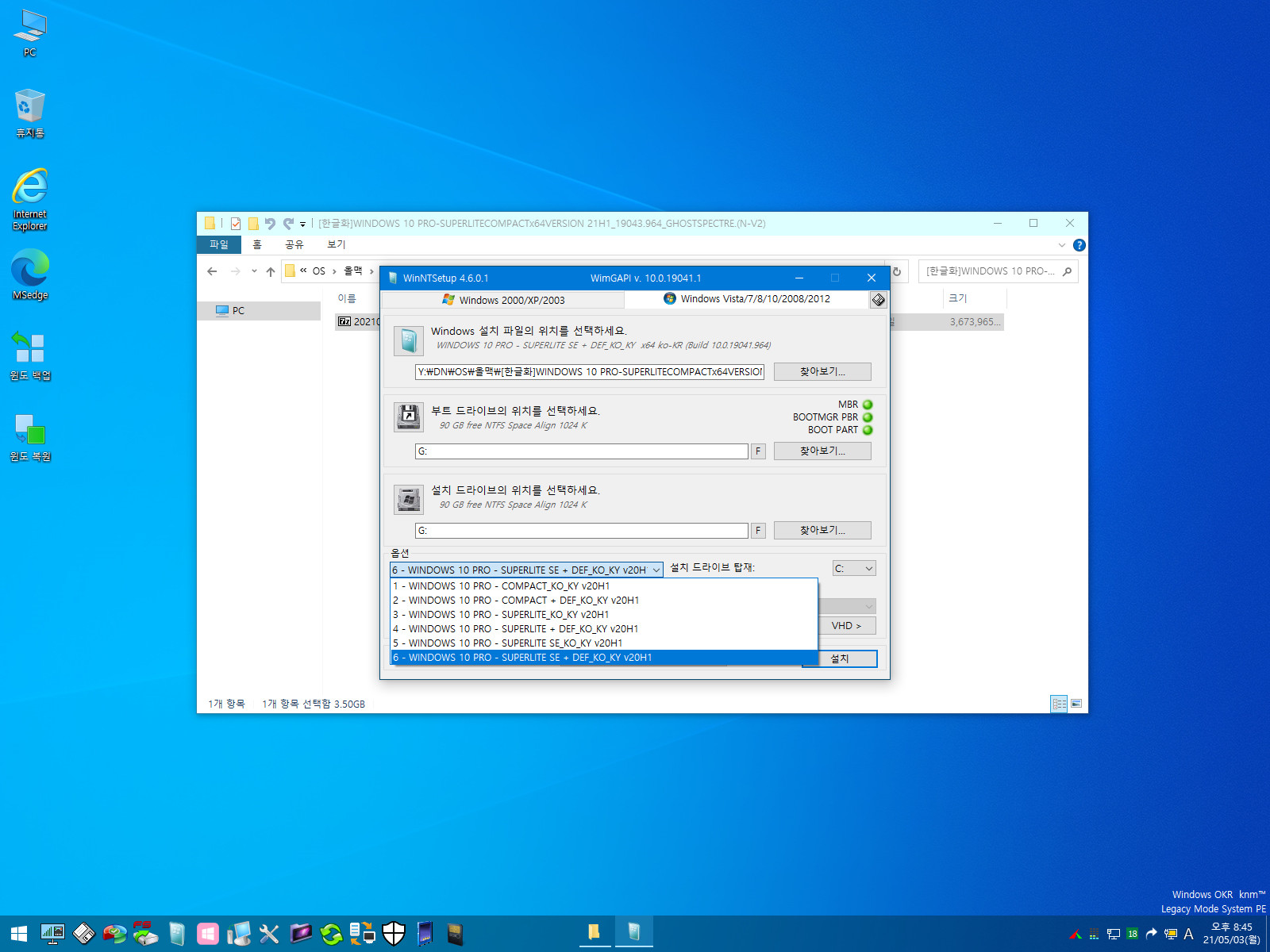Open the server-to-PC transfer taskbar icon
The width and height of the screenshot is (1270, 952).
click(x=363, y=934)
